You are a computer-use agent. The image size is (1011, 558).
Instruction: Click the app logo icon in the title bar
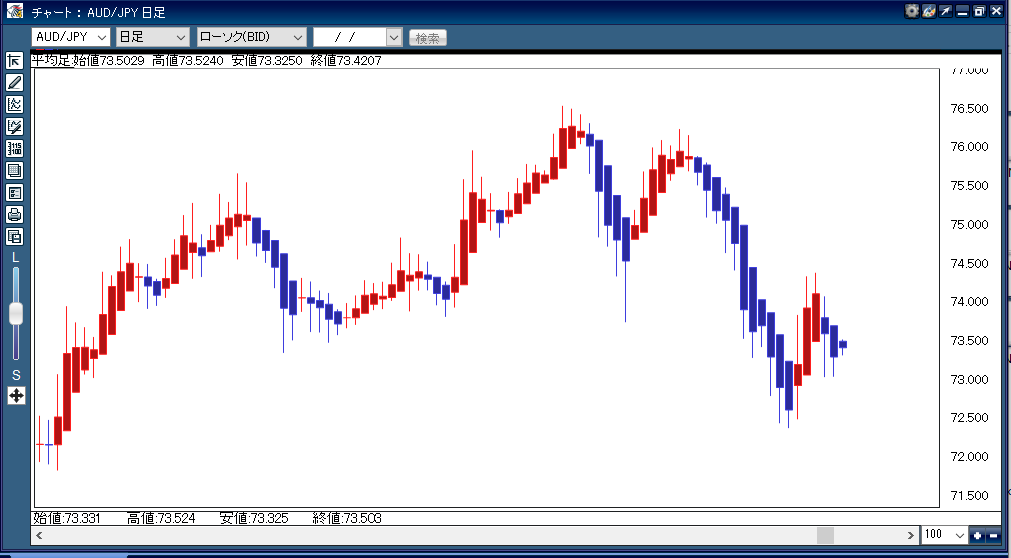(x=15, y=11)
